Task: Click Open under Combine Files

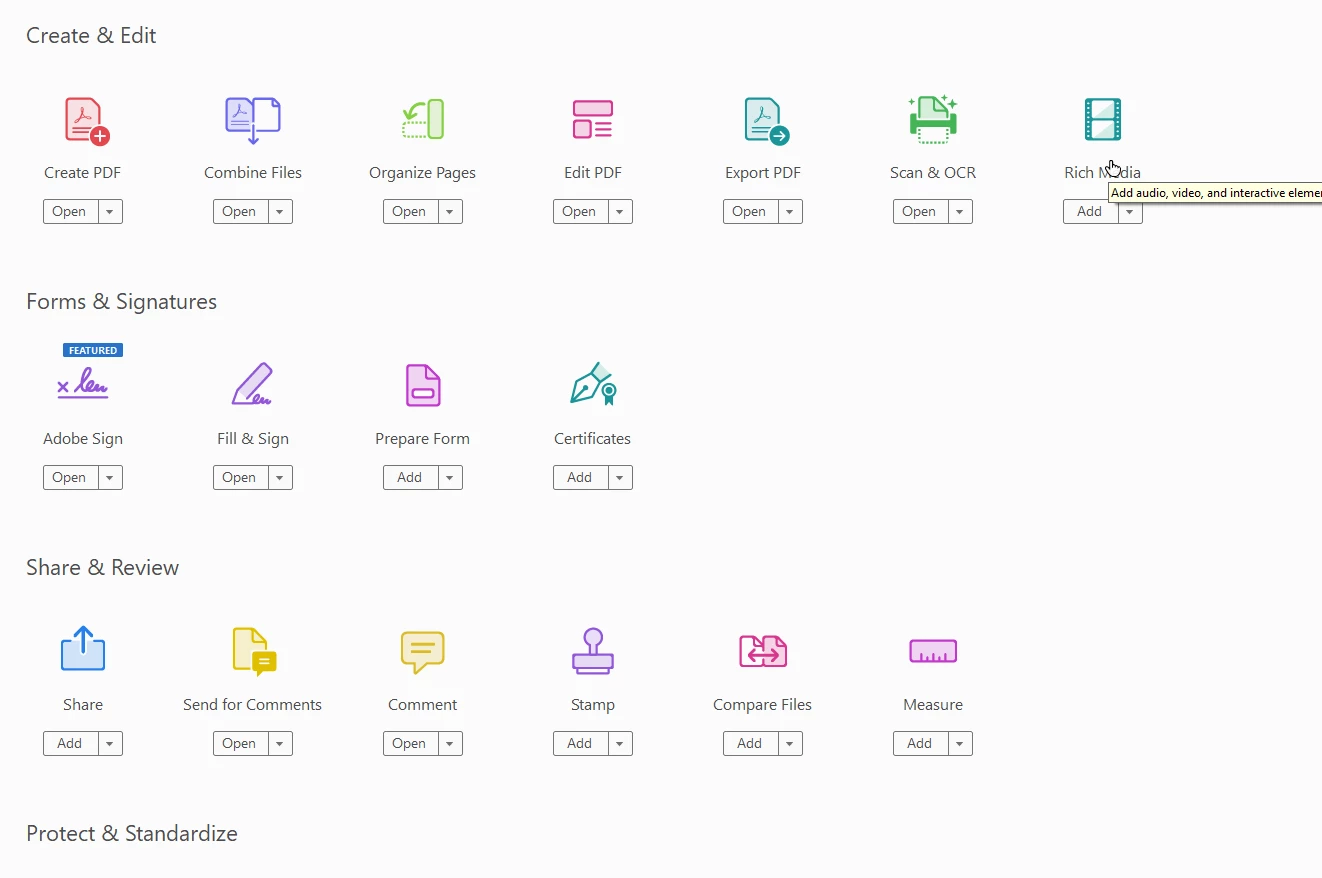Action: click(240, 211)
